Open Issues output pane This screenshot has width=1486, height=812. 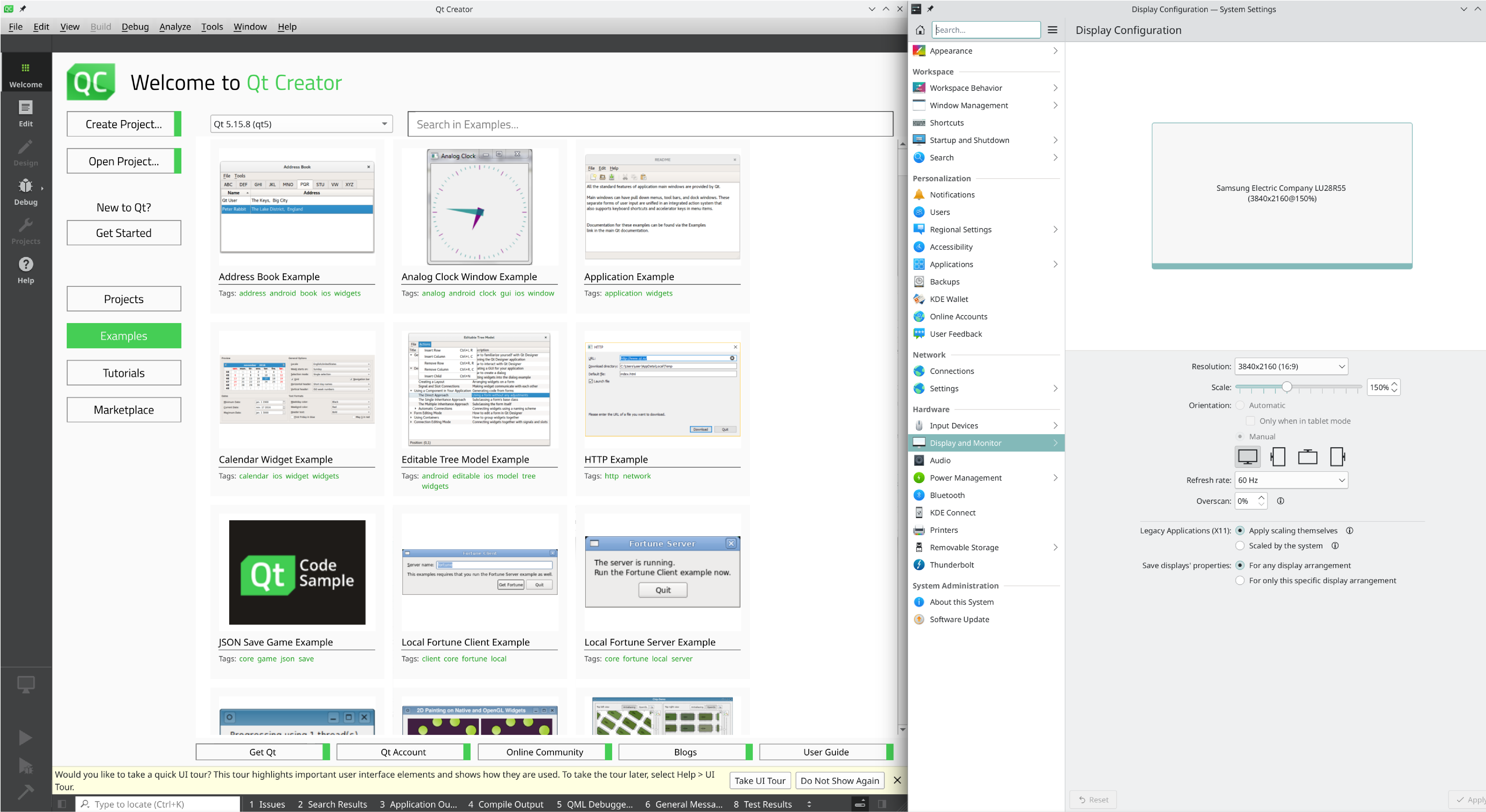(267, 804)
